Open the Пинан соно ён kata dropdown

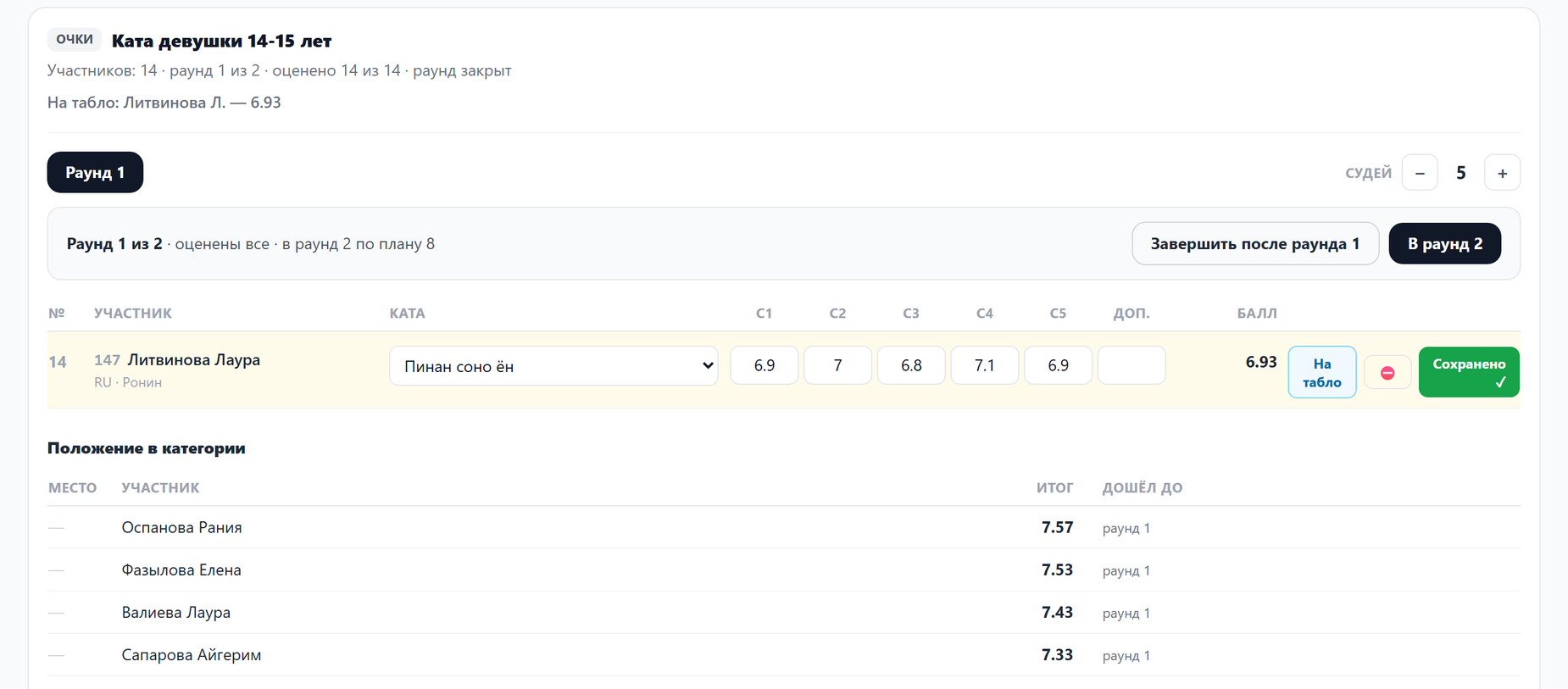point(553,366)
